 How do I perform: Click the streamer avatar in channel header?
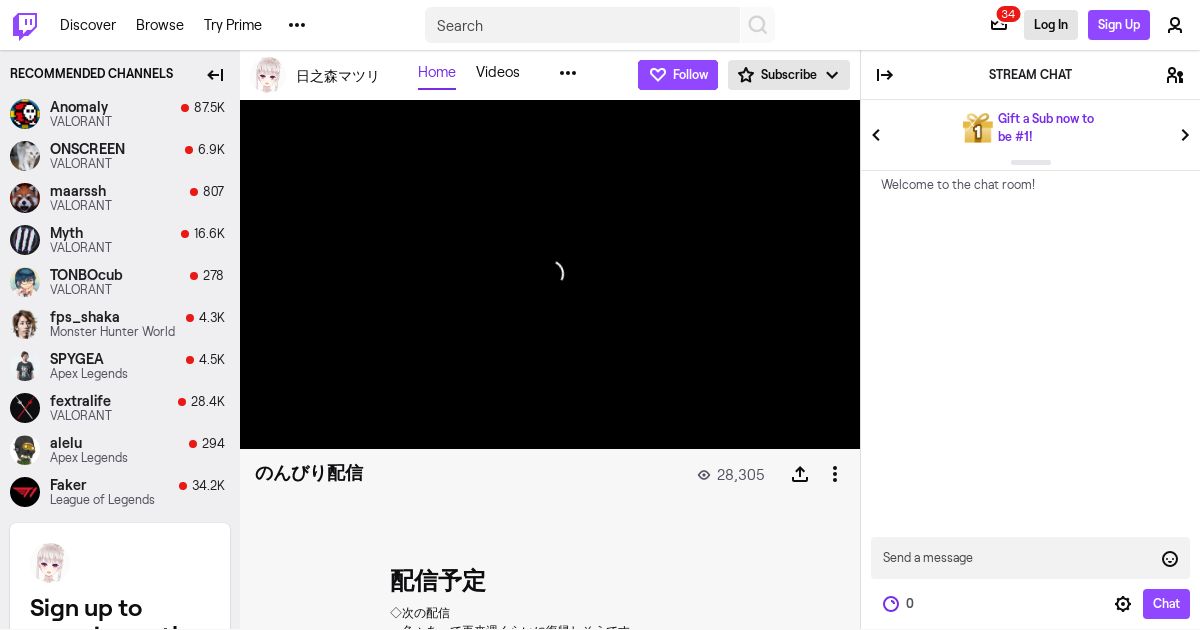point(268,75)
